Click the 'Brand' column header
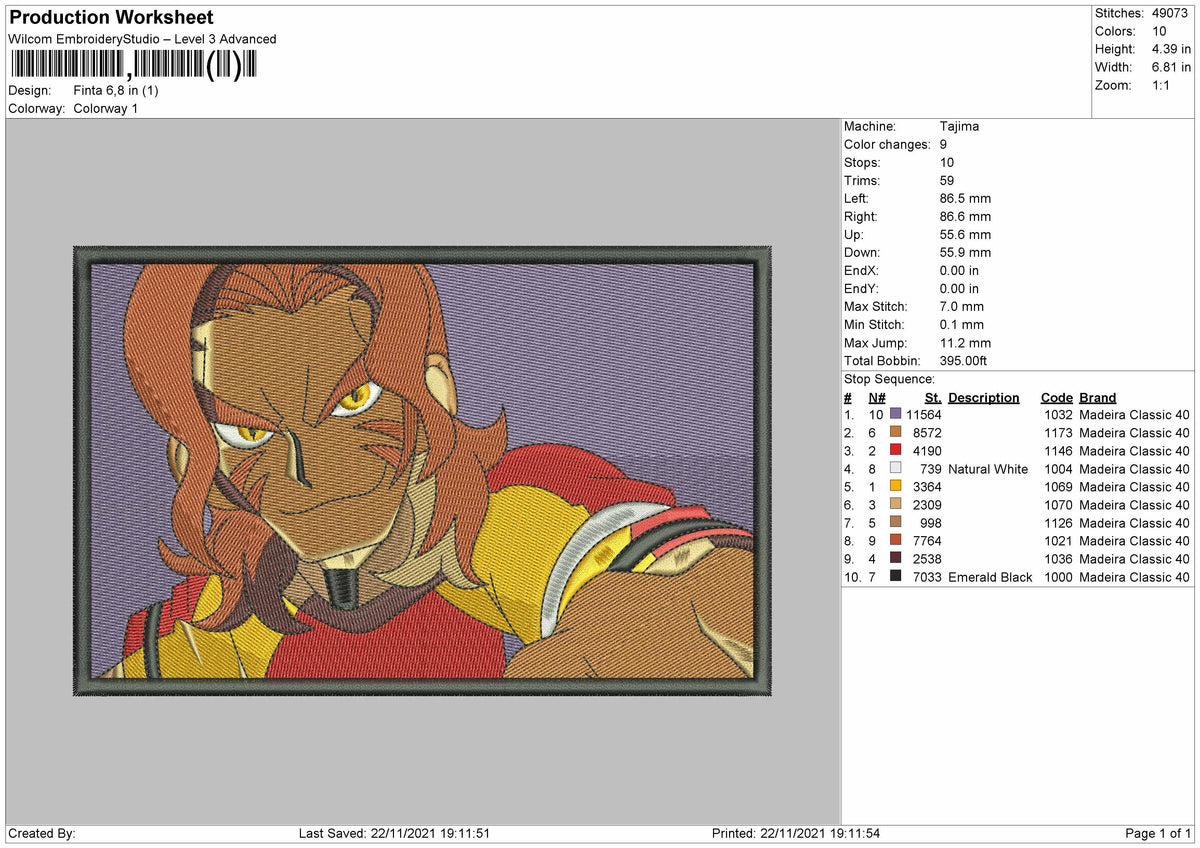 point(1098,397)
